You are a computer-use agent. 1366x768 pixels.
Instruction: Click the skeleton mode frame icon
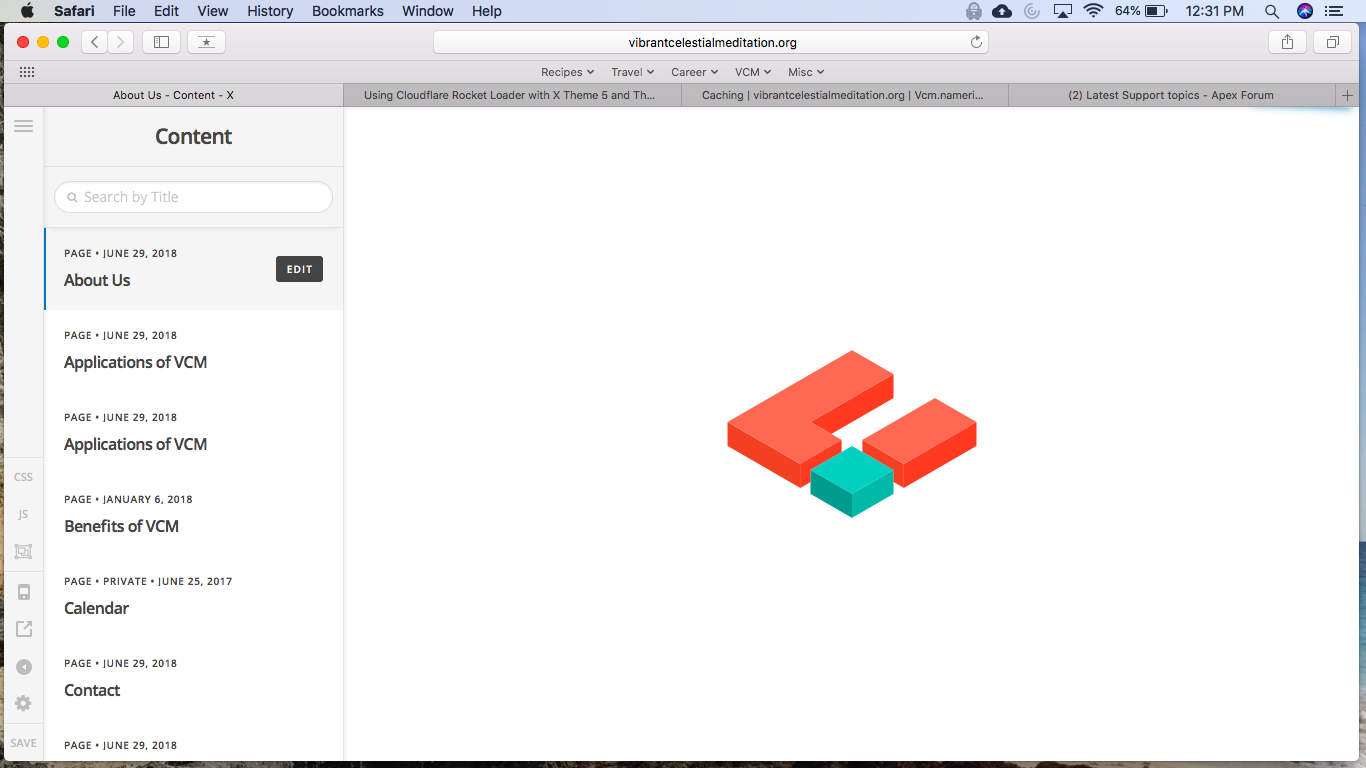[x=23, y=551]
